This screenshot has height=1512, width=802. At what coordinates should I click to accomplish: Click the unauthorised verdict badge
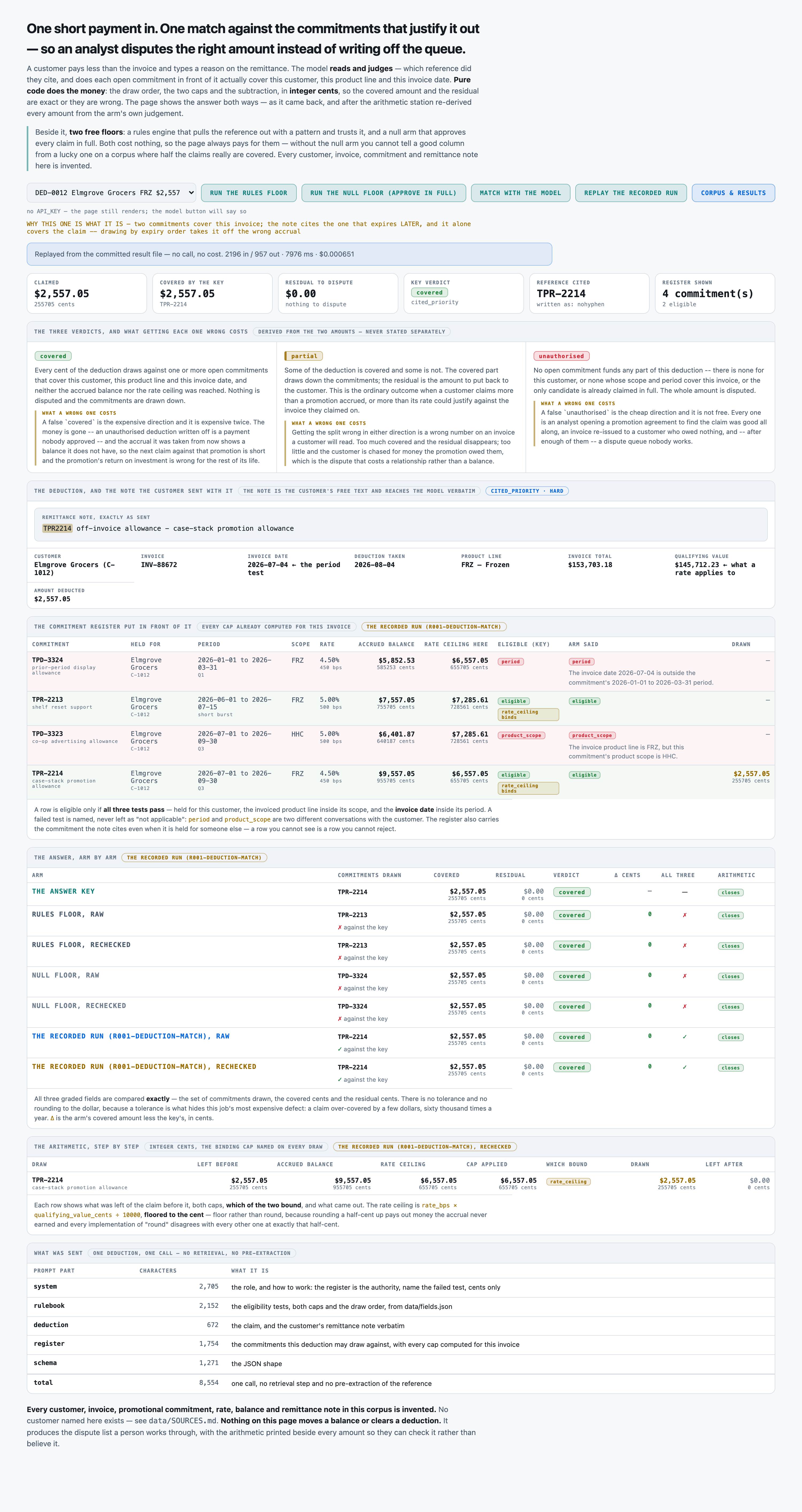click(561, 356)
